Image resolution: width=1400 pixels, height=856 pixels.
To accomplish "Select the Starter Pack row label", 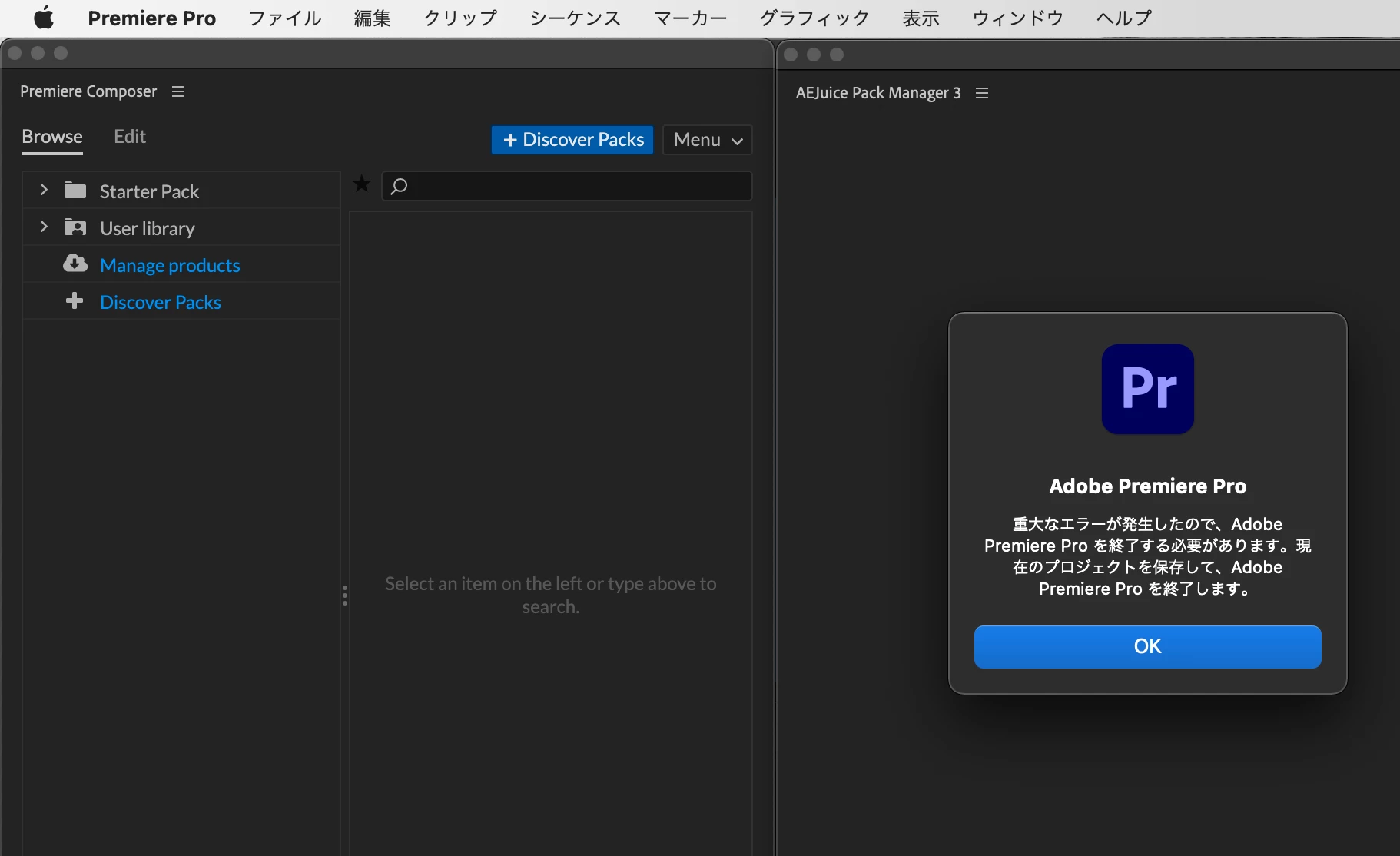I will (x=149, y=191).
